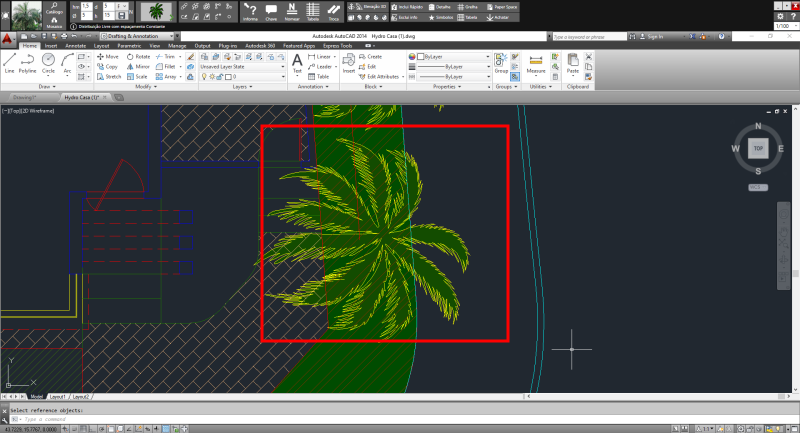The width and height of the screenshot is (800, 433).
Task: Click the keyword search field
Action: point(589,37)
